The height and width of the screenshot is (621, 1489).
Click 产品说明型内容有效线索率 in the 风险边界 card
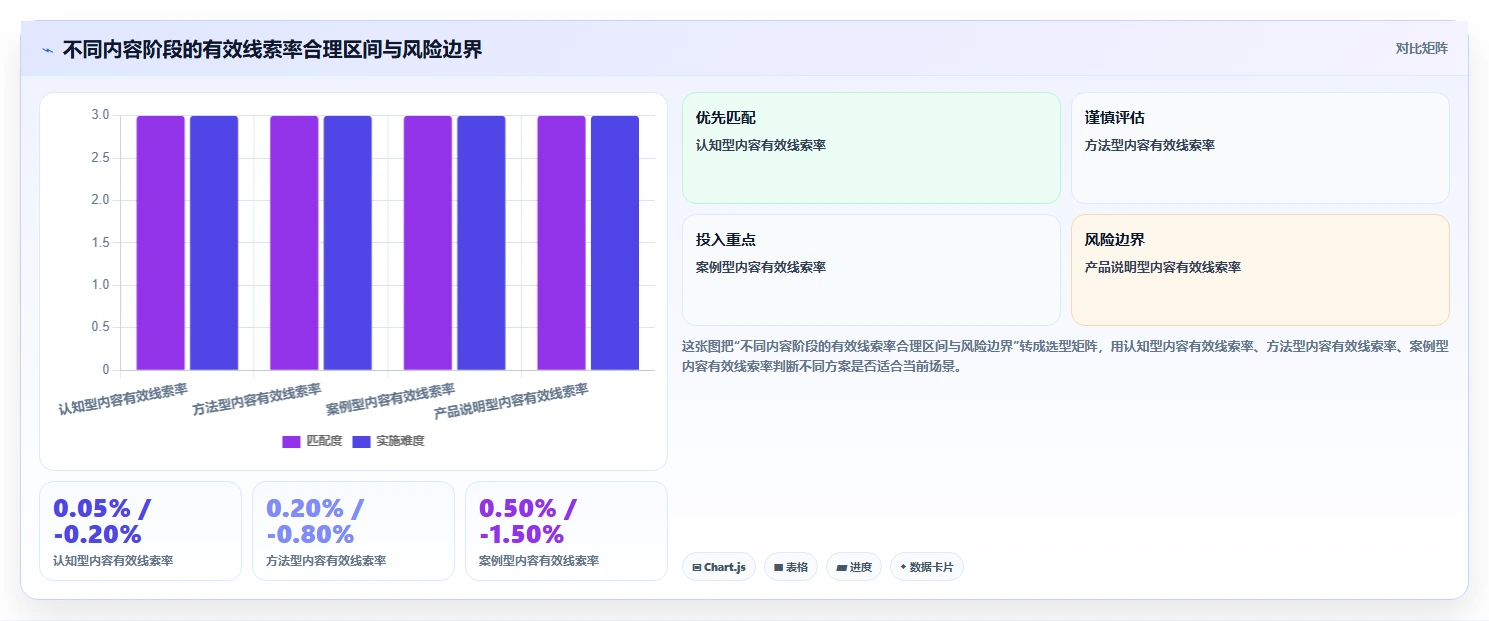pyautogui.click(x=1163, y=267)
